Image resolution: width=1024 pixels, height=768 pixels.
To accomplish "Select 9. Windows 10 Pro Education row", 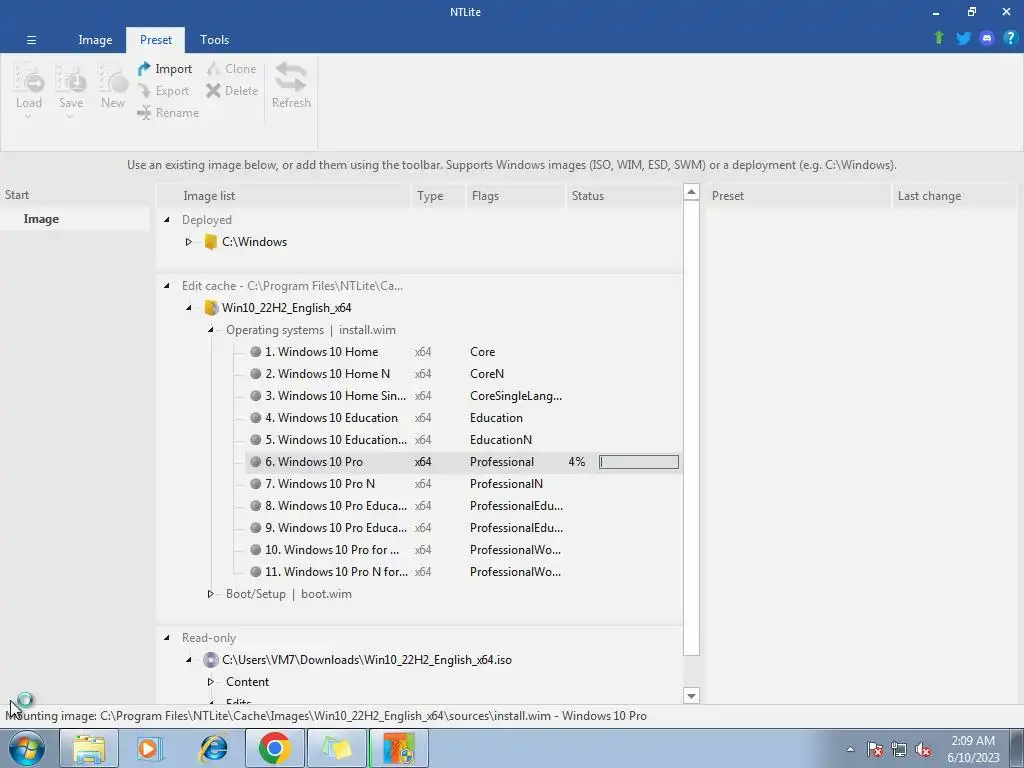I will (464, 528).
